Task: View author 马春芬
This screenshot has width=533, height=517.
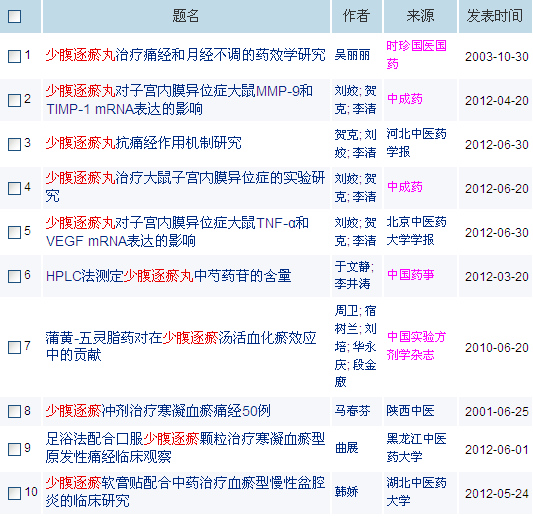Action: pyautogui.click(x=352, y=411)
